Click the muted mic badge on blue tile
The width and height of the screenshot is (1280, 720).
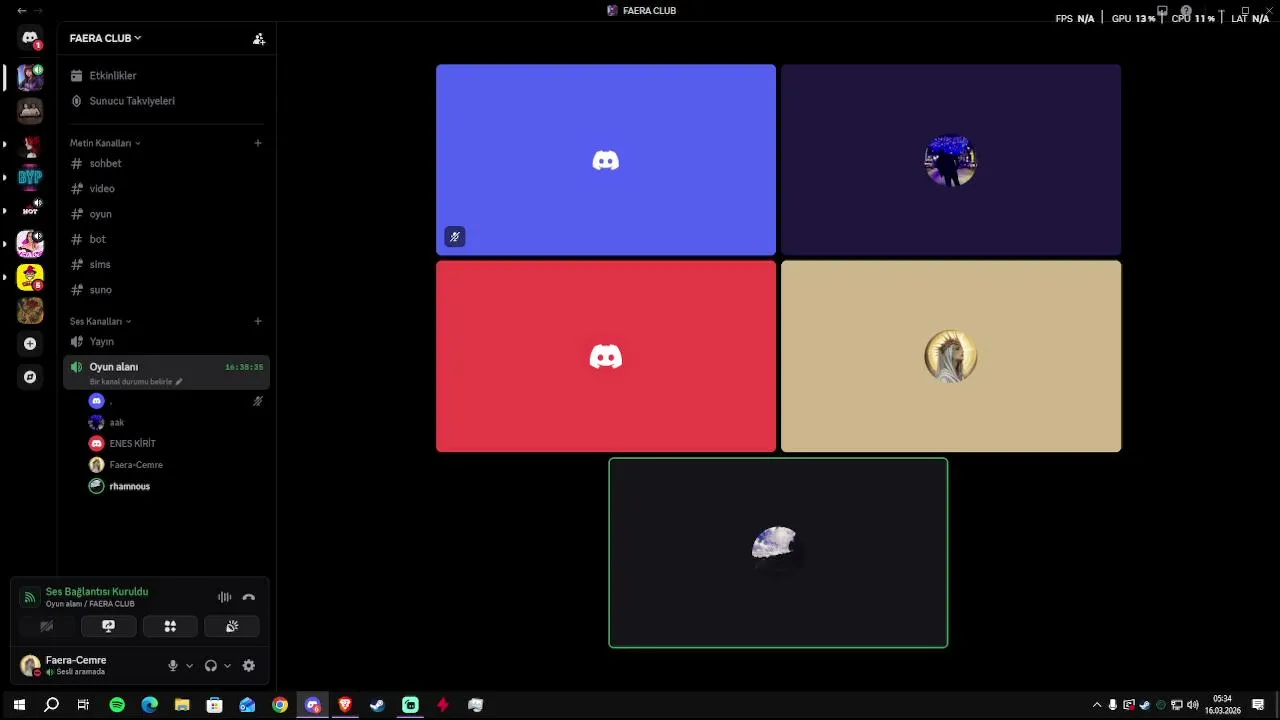pyautogui.click(x=455, y=237)
